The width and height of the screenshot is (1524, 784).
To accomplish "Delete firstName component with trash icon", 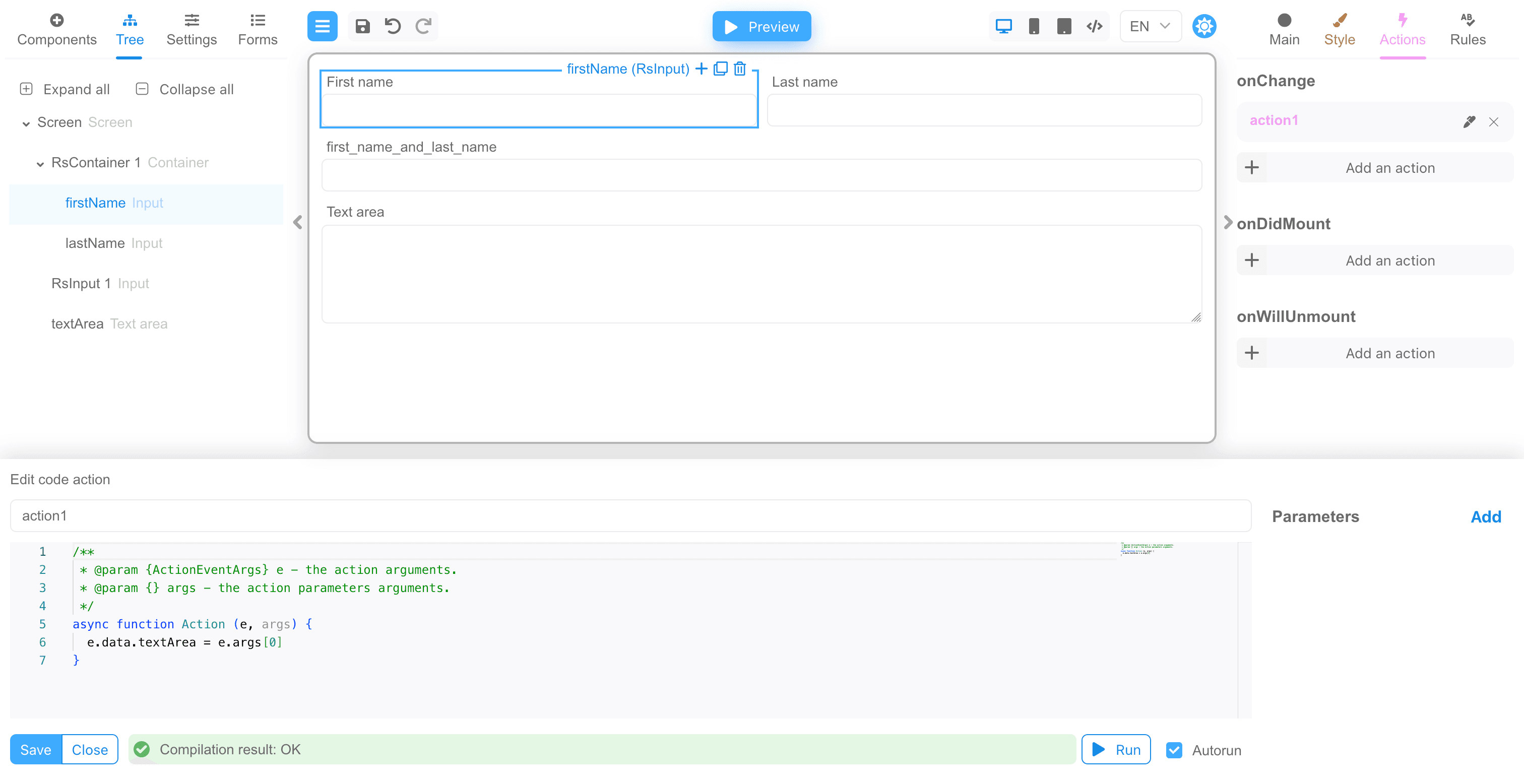I will 739,69.
